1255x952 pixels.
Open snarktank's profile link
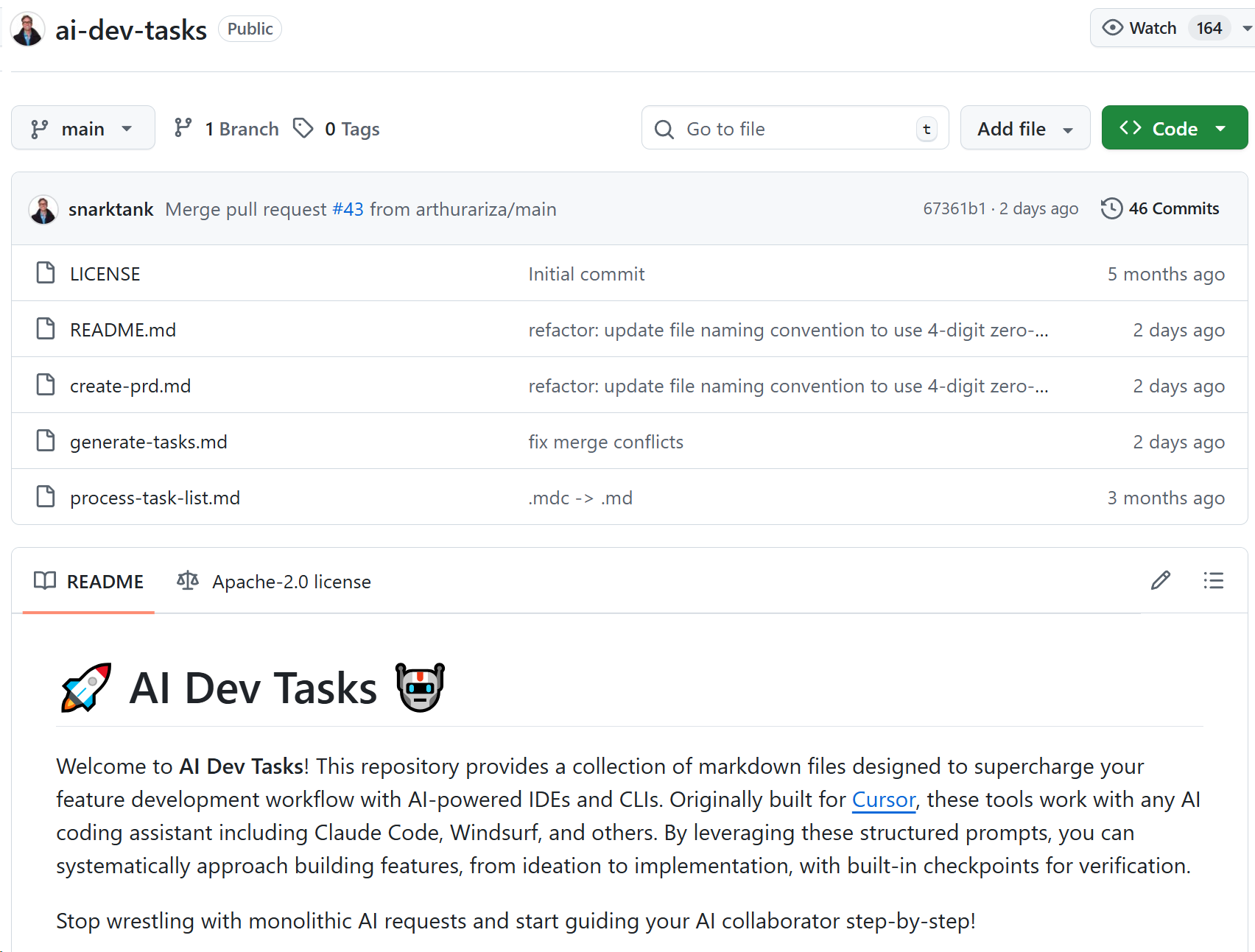point(110,209)
